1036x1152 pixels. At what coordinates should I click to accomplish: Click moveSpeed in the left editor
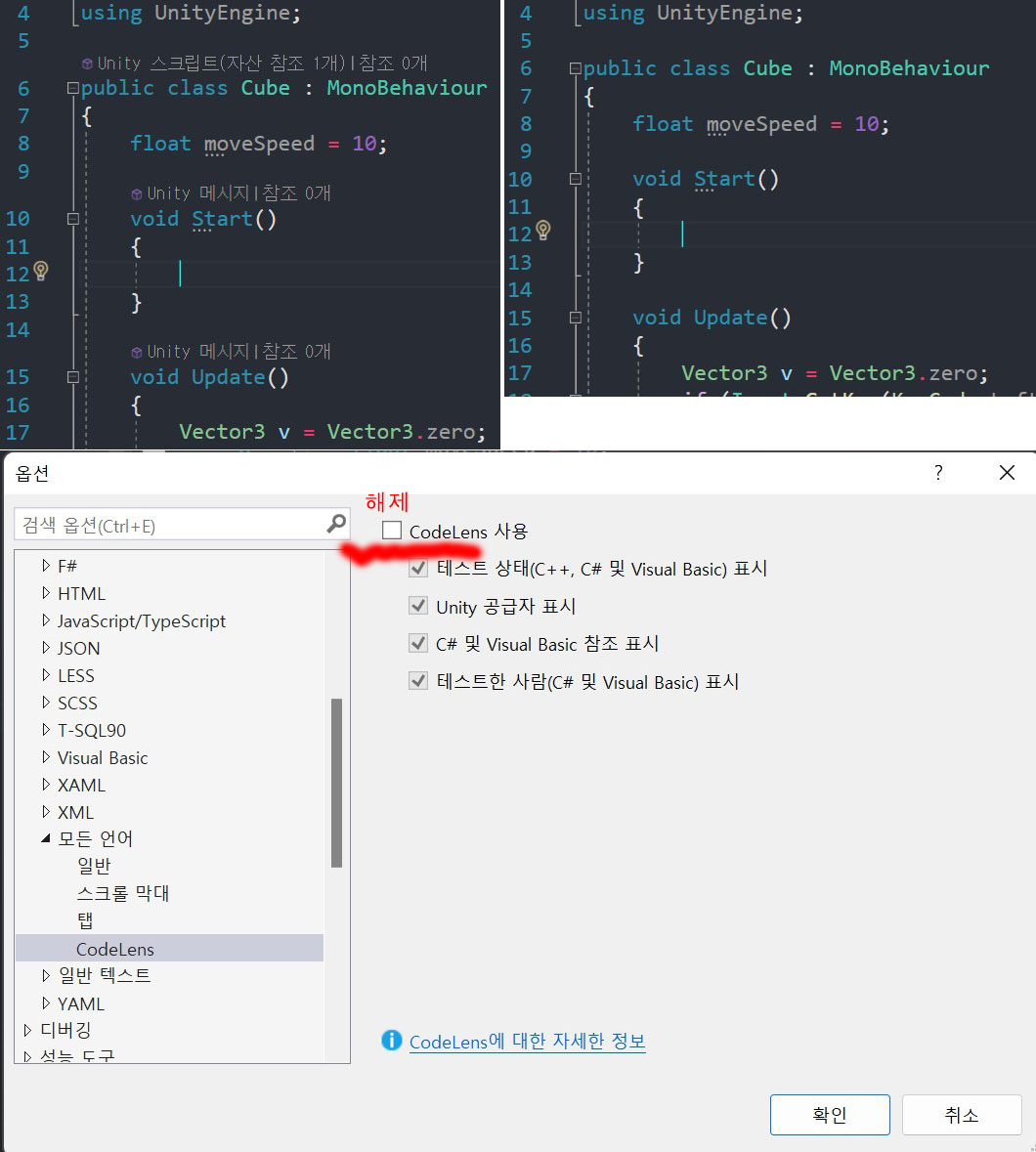coord(259,144)
